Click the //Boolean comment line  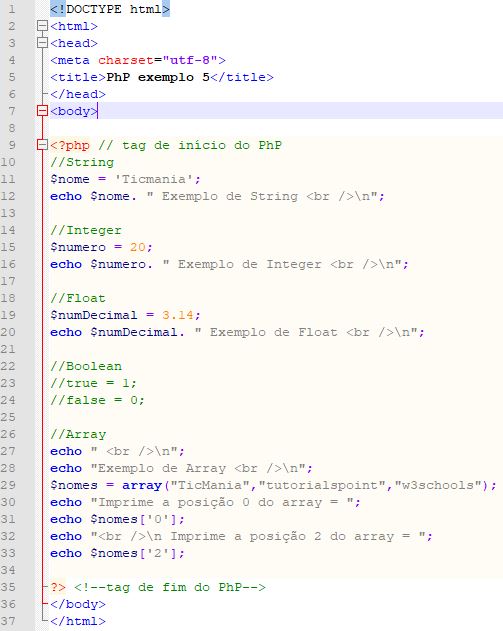[86, 366]
